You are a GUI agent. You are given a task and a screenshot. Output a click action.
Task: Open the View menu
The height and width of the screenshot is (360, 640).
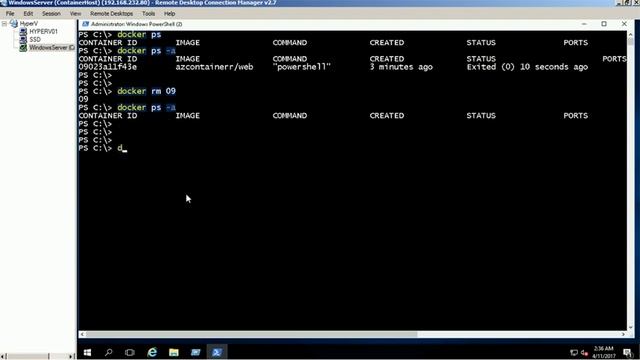(75, 13)
